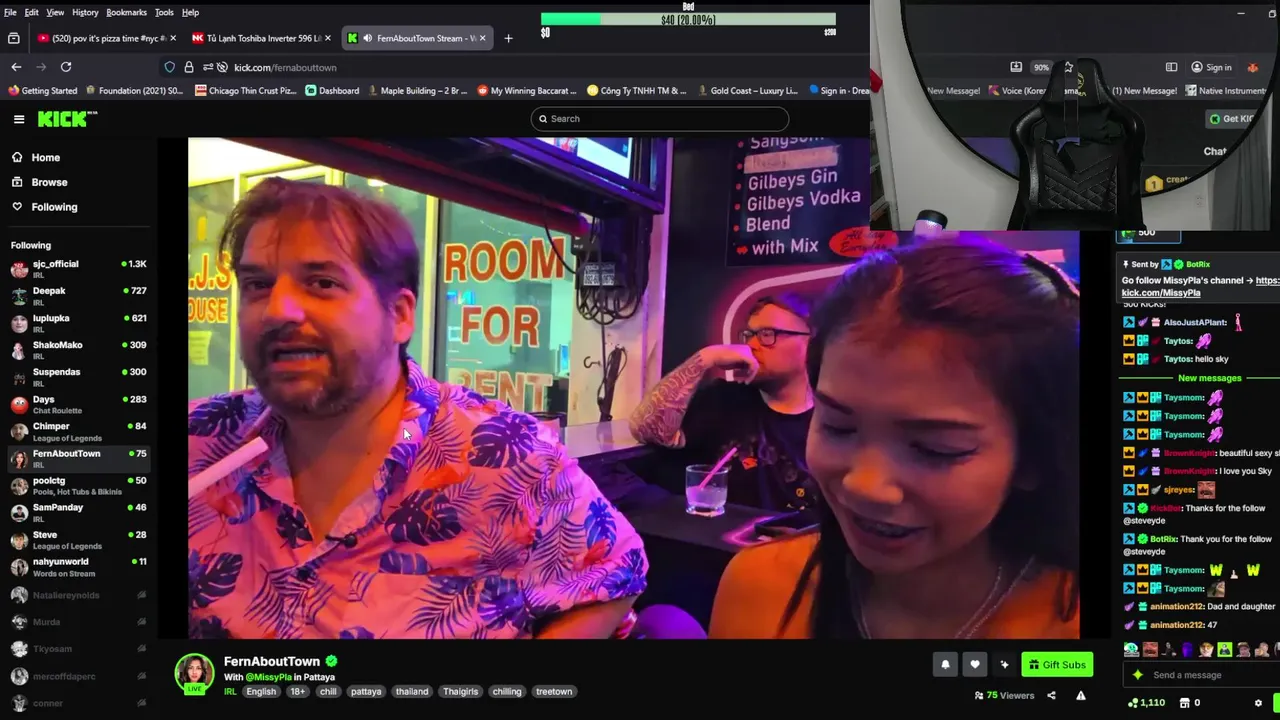Open Suspendas channel in Following list
Screen dimensions: 1280x720
(x=78, y=377)
